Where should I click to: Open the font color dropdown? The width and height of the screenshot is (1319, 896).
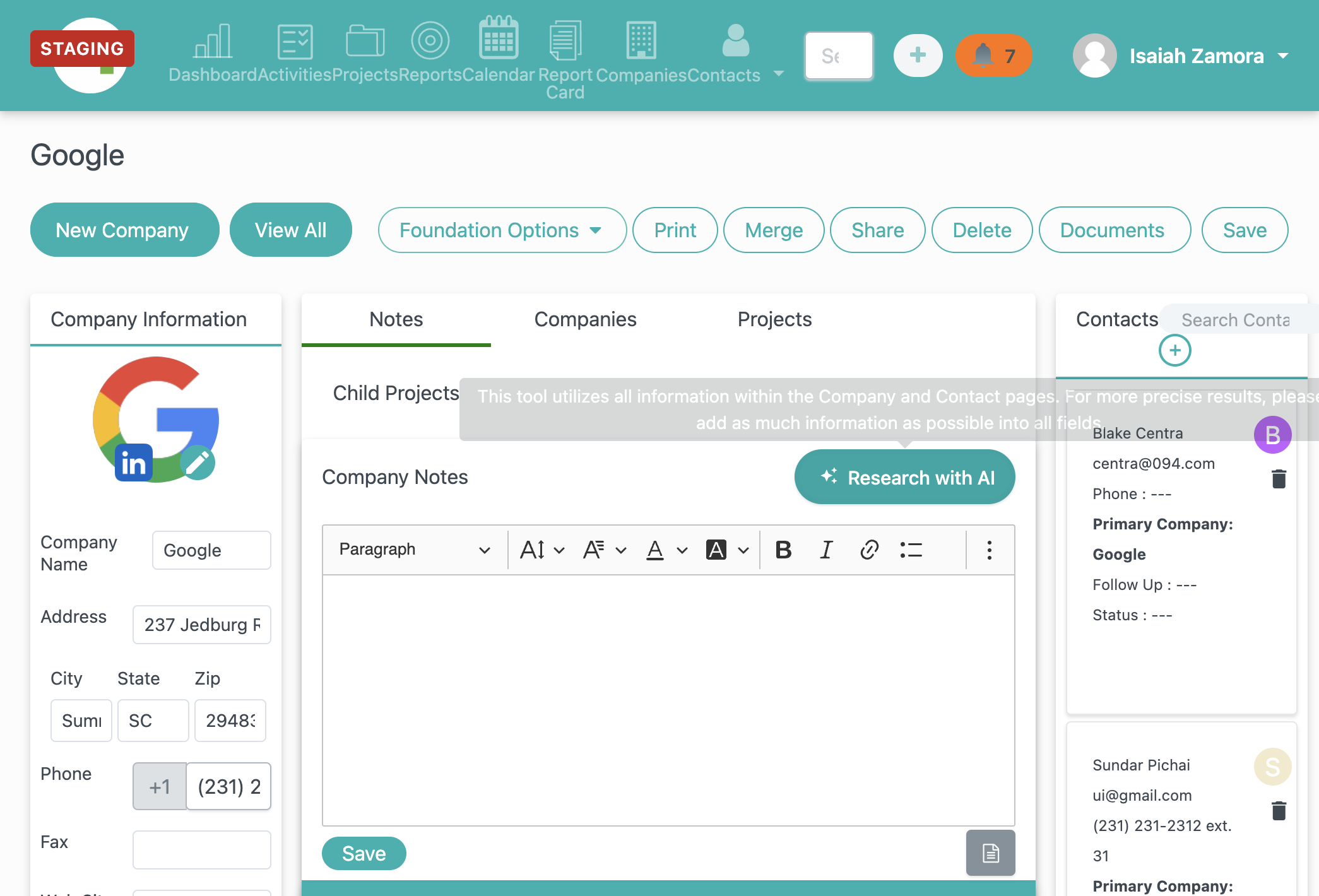click(666, 550)
